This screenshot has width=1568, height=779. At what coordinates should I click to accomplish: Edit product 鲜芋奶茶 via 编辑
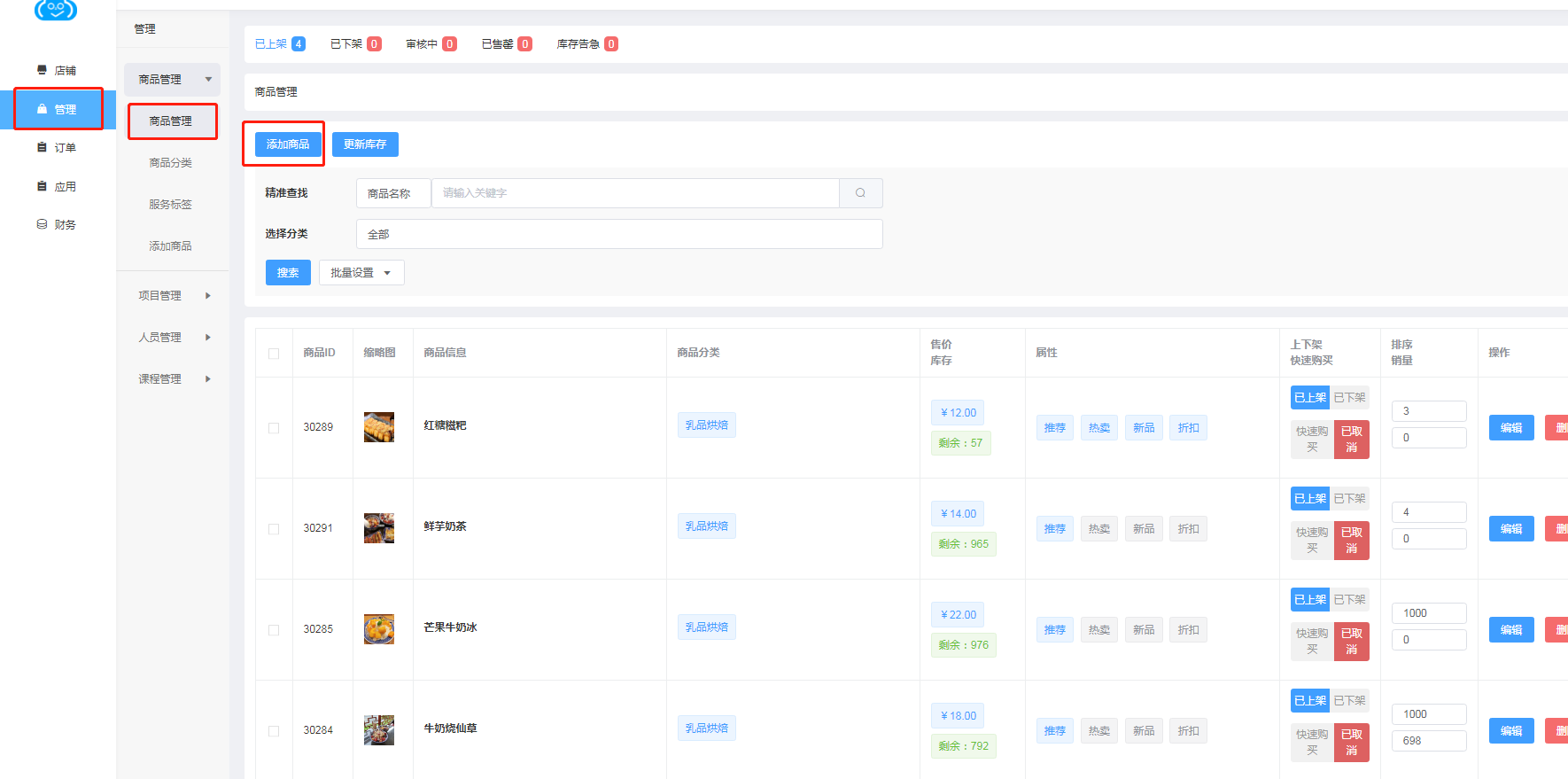click(x=1511, y=529)
